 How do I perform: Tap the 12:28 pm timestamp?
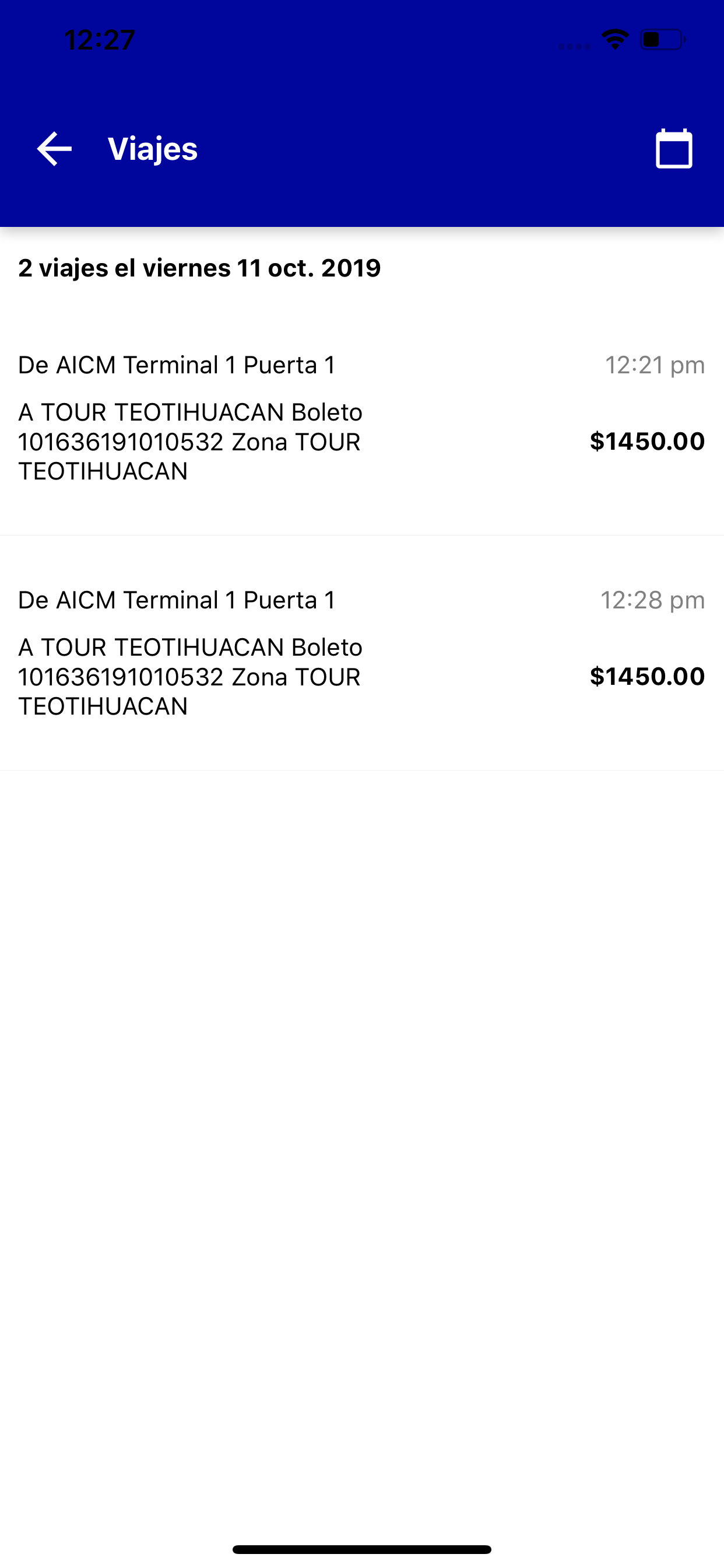[x=653, y=600]
